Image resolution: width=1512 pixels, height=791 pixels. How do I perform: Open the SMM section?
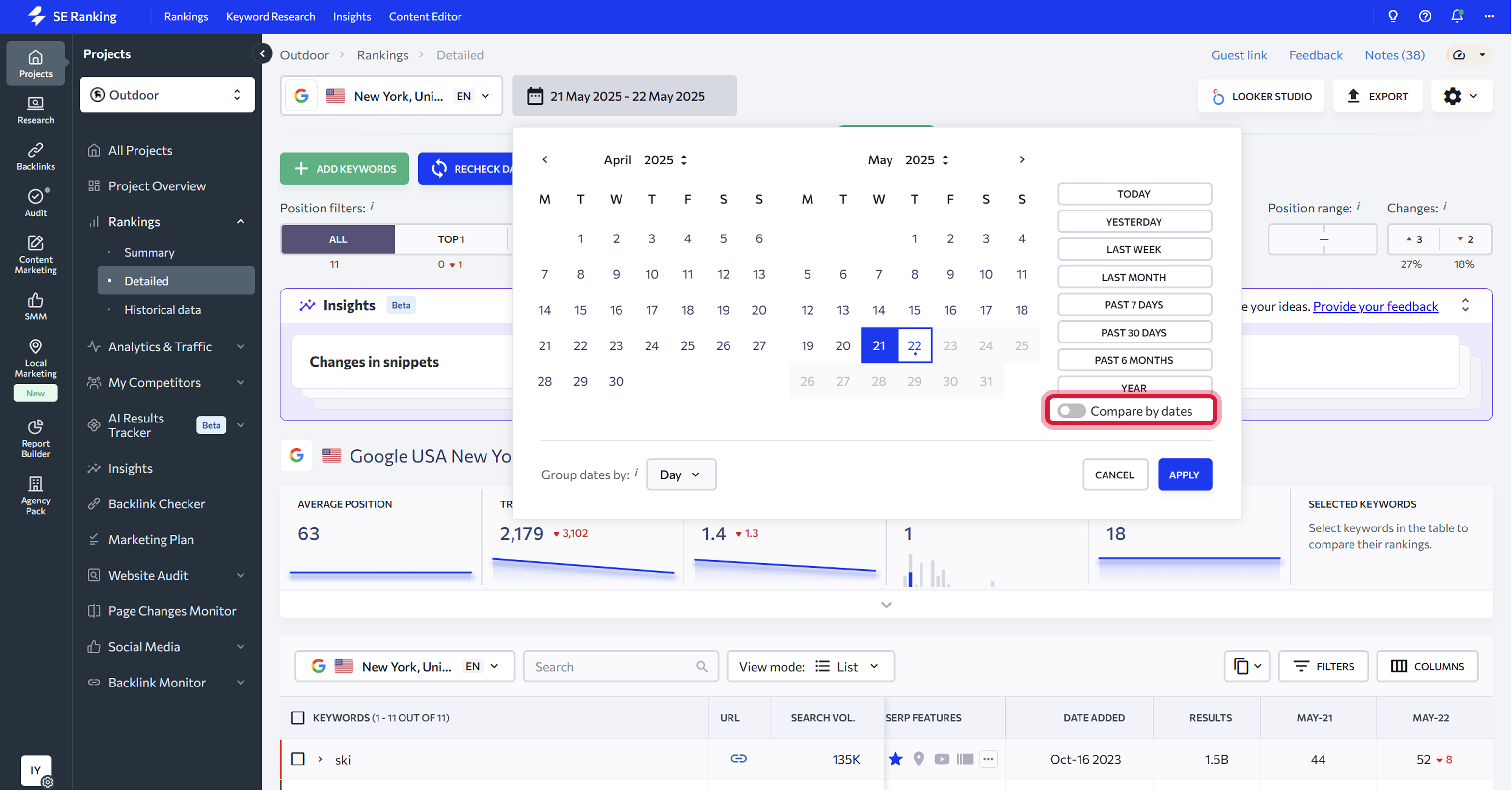(x=35, y=307)
